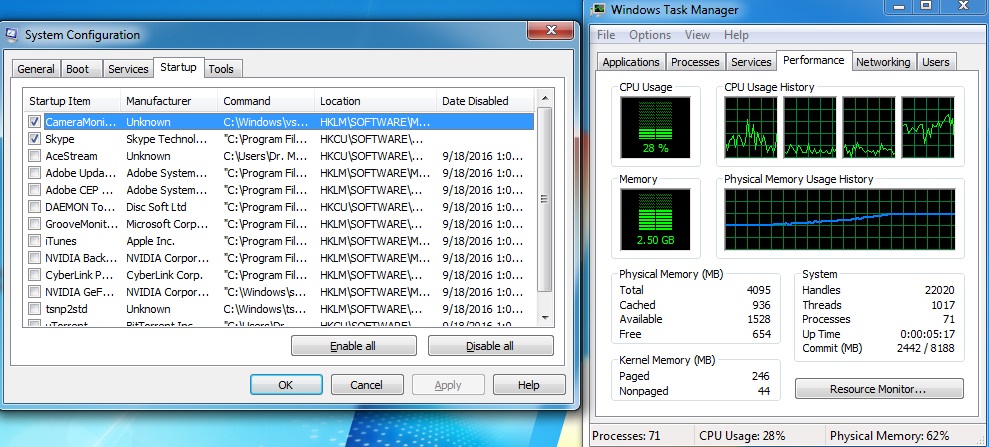Open Resource Monitor

point(879,388)
